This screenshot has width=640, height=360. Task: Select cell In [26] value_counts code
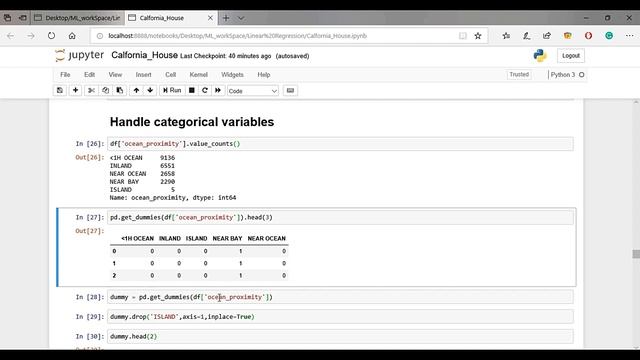(340, 144)
